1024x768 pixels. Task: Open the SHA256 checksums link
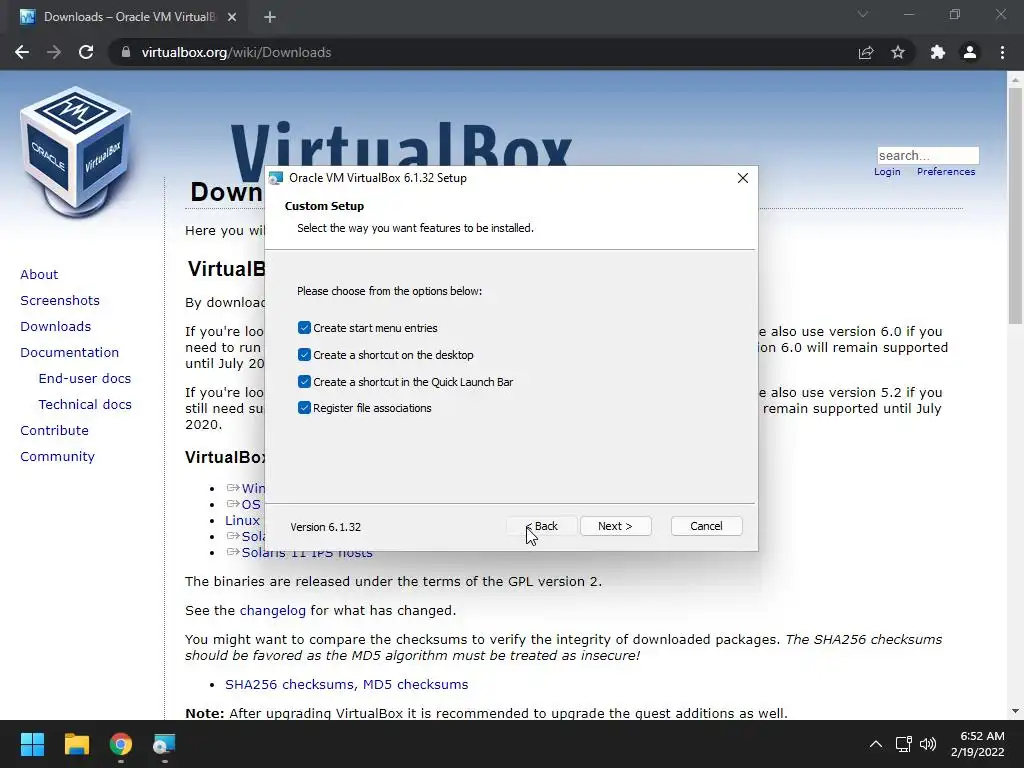click(291, 684)
